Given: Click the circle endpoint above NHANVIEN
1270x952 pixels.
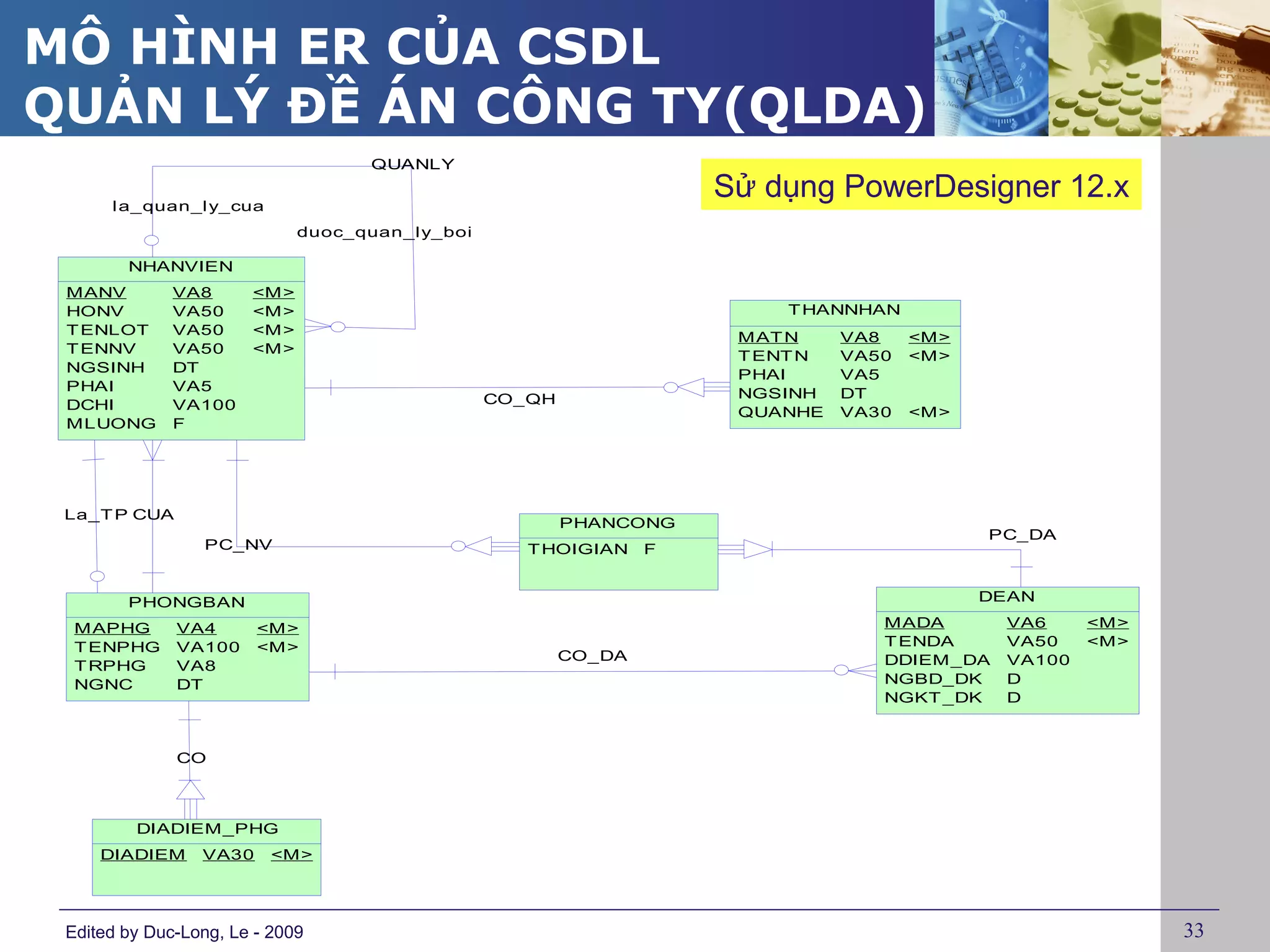Looking at the screenshot, I should click(x=151, y=240).
